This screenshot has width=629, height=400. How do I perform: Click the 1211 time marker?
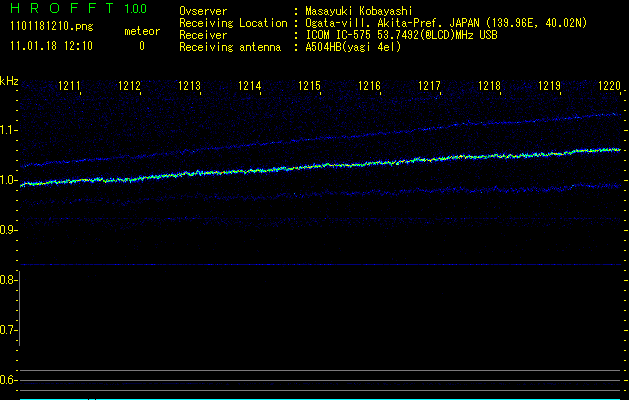[70, 87]
